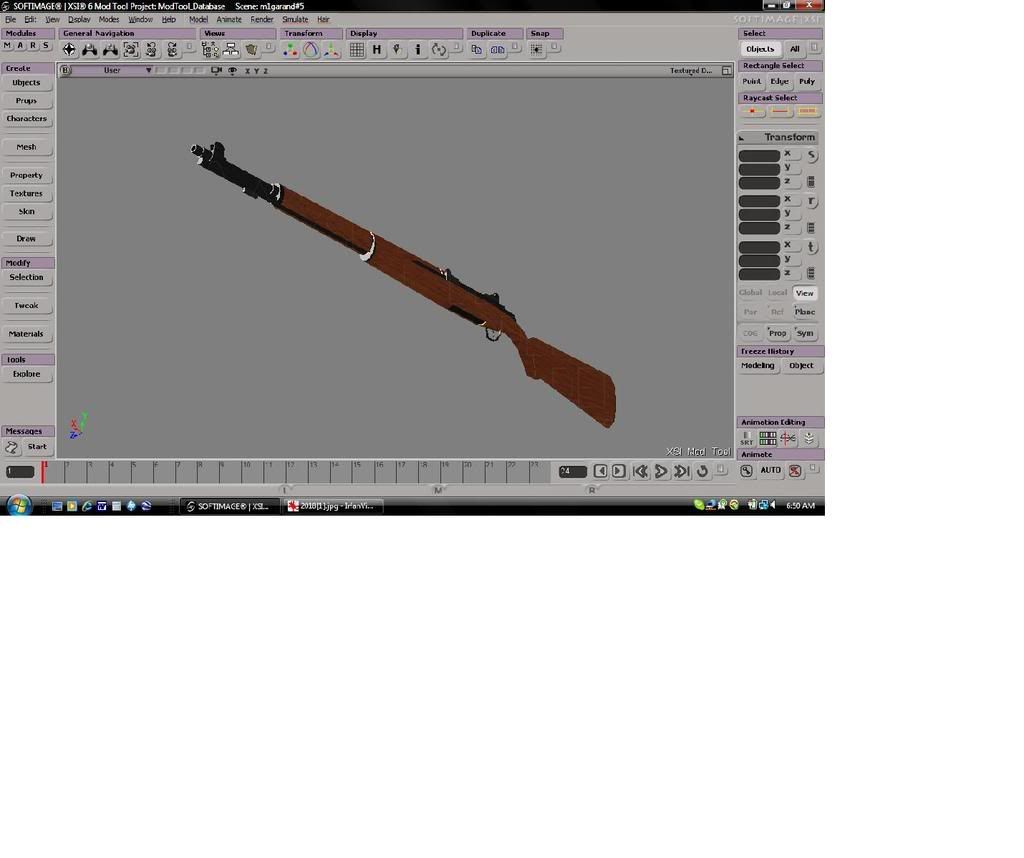Open the SRT animation editing icon
This screenshot has width=1024, height=858.
[x=746, y=439]
